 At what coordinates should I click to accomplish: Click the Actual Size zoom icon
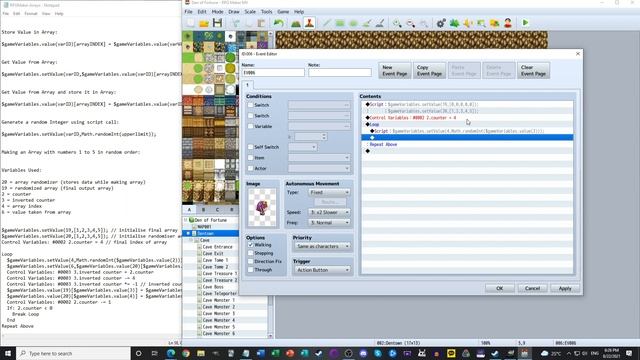424,23
